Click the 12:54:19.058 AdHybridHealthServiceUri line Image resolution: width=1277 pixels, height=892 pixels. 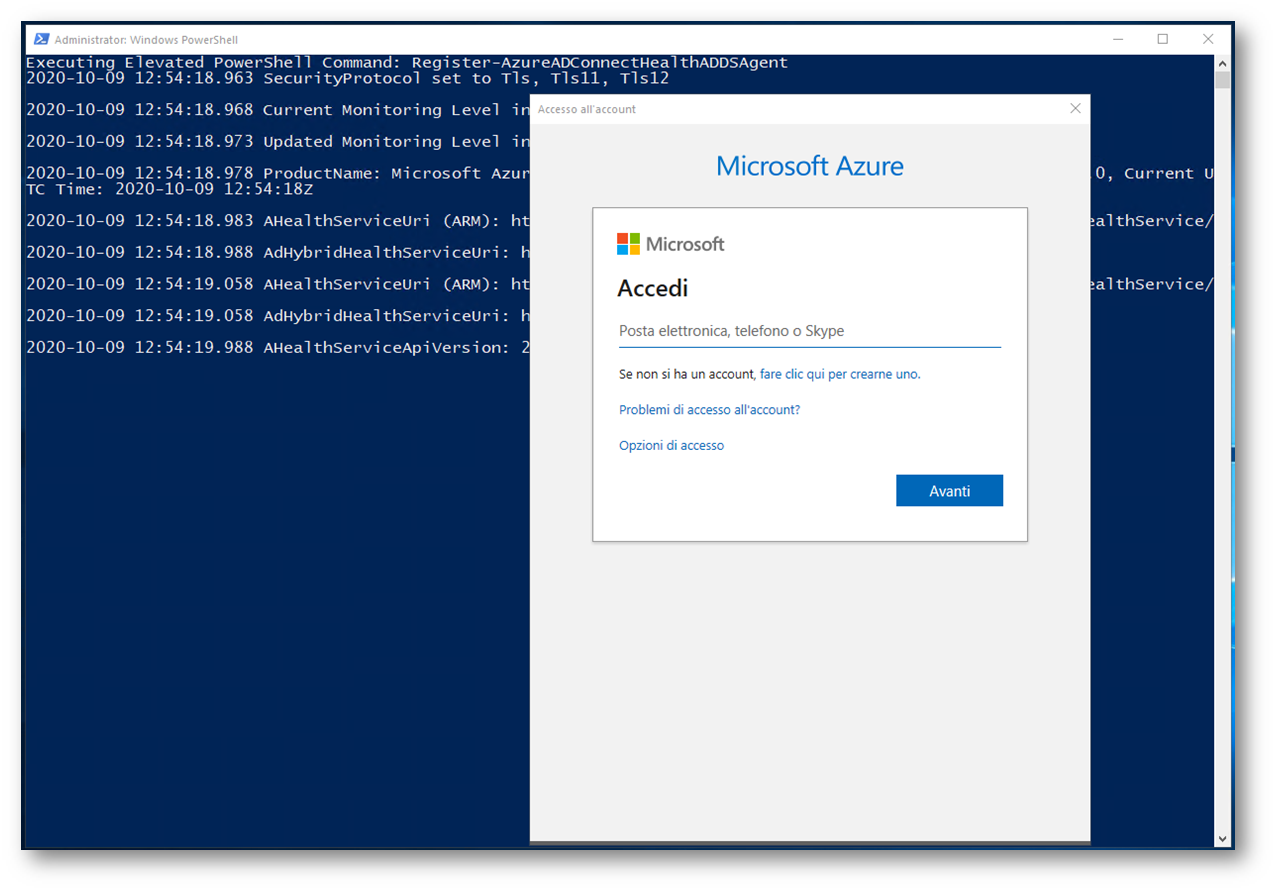pos(278,316)
